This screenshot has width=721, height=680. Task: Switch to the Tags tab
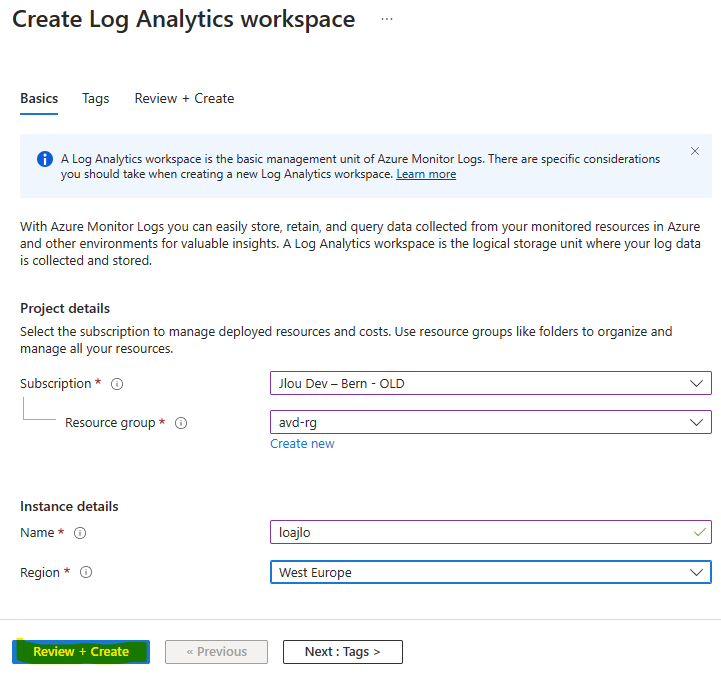coord(96,98)
